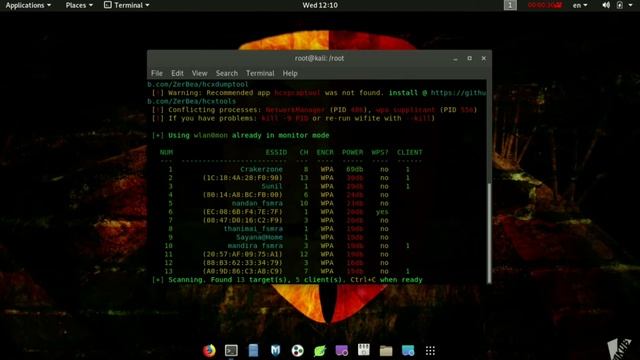
Task: Click the Scanning. Found 13 target(s) status line
Action: click(287, 280)
